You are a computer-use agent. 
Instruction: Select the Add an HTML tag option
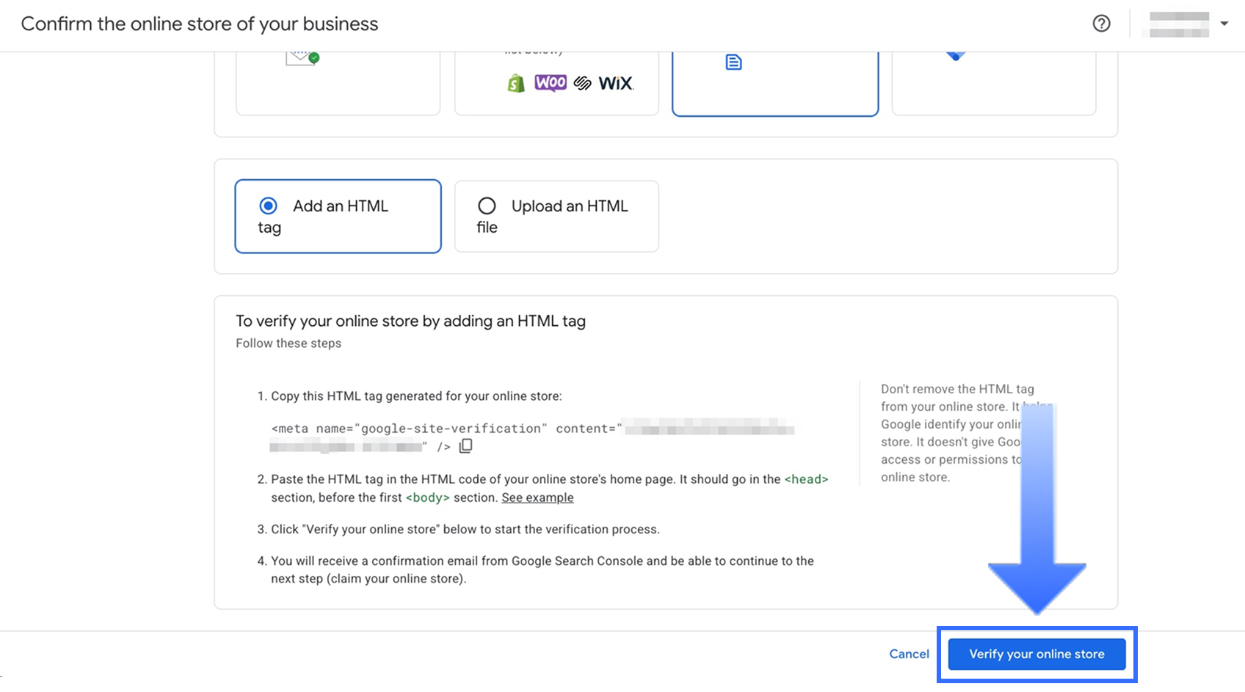pos(268,205)
